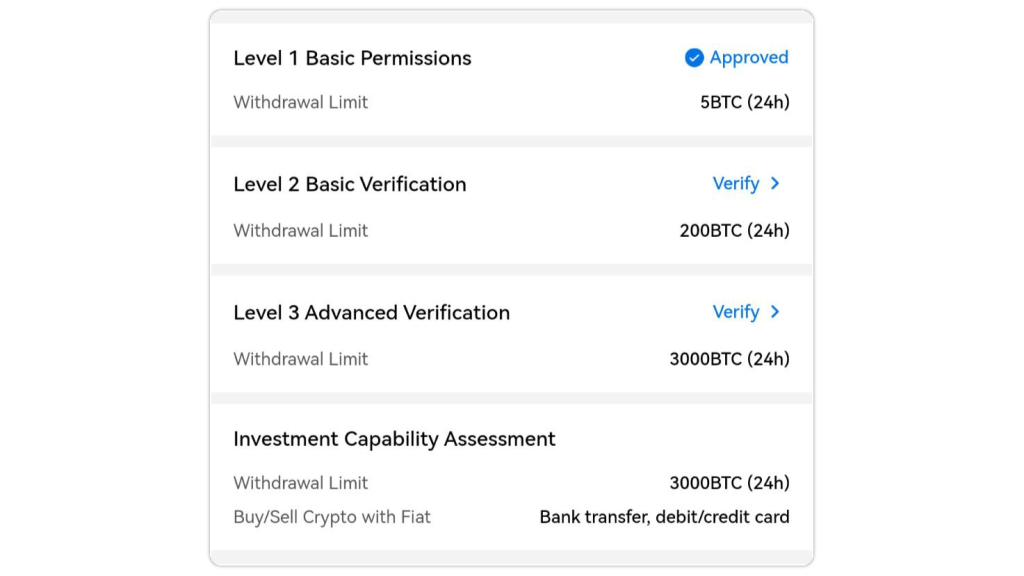The image size is (1024, 576).
Task: Click the blue Approved checkmark icon
Action: point(694,58)
